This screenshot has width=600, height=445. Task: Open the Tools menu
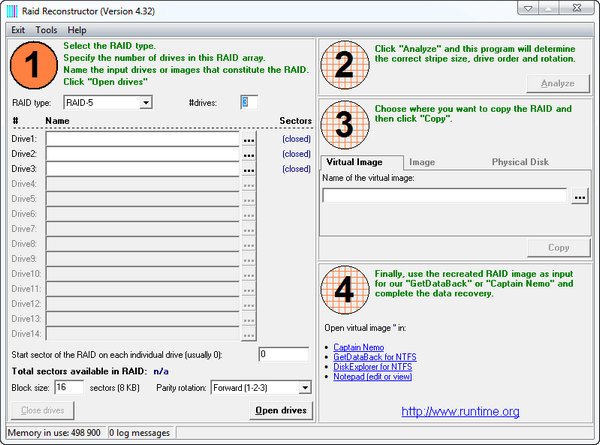46,31
